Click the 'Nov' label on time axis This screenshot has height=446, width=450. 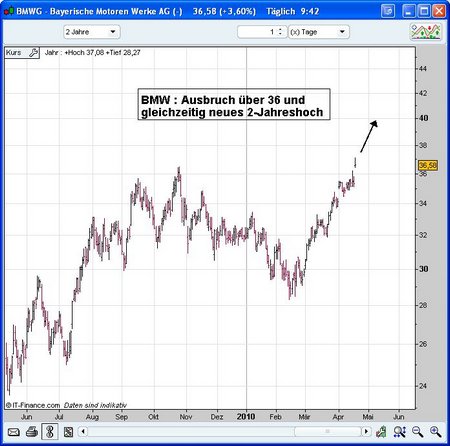186,417
